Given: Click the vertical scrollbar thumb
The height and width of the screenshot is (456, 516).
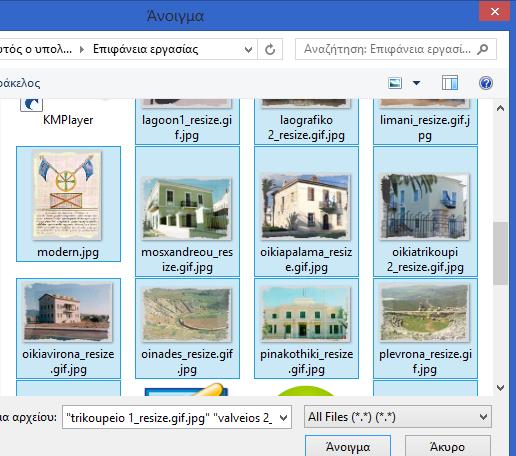Looking at the screenshot, I should coord(500,253).
